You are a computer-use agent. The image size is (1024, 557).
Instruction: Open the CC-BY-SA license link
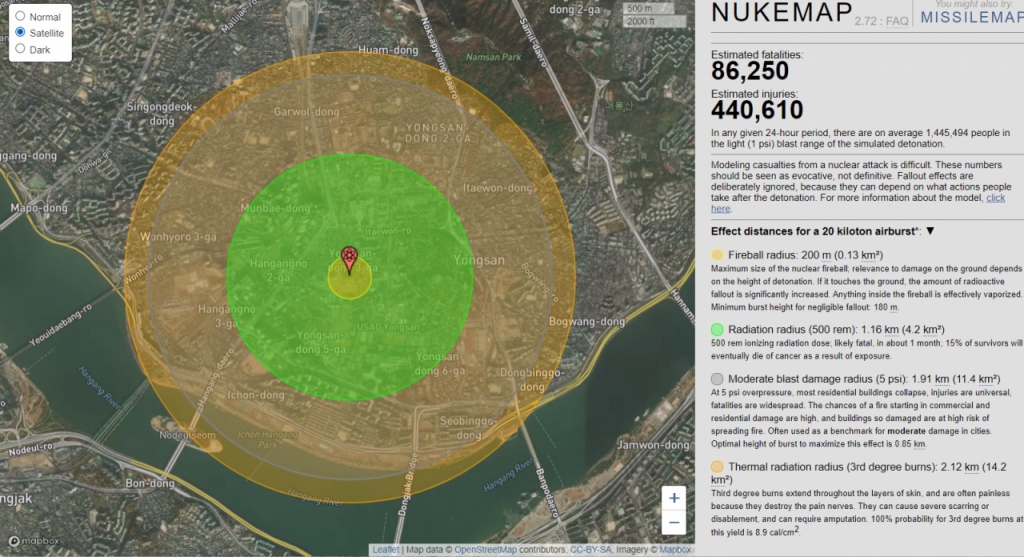tap(590, 550)
